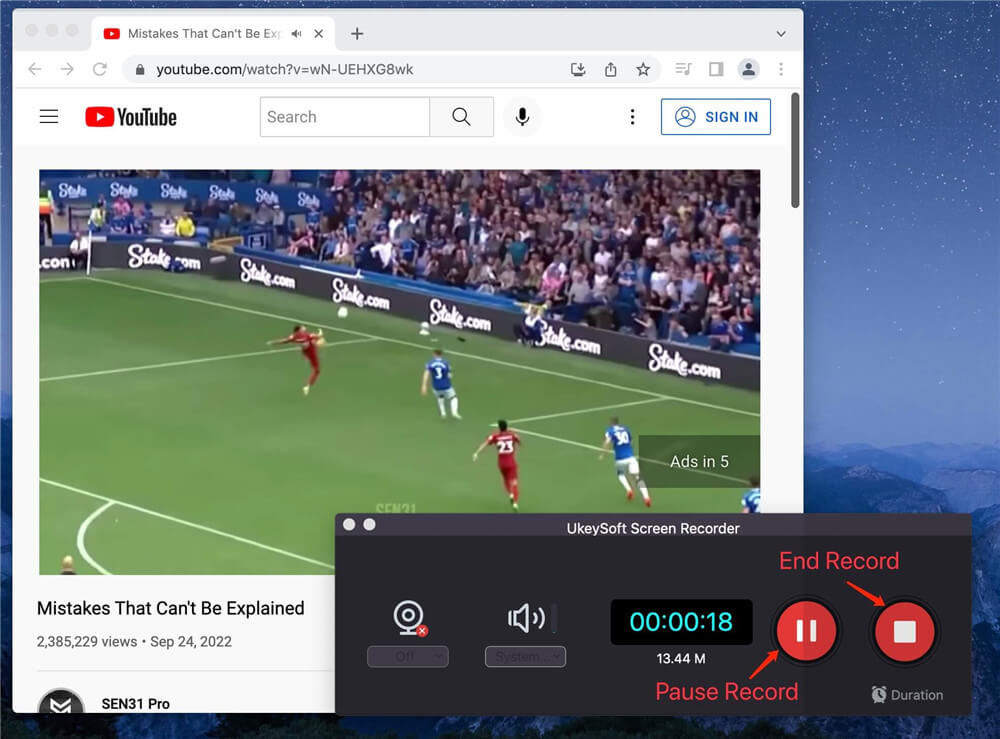The image size is (1000, 739).
Task: Click the recording timer 00:00:18 display
Action: pyautogui.click(x=681, y=622)
